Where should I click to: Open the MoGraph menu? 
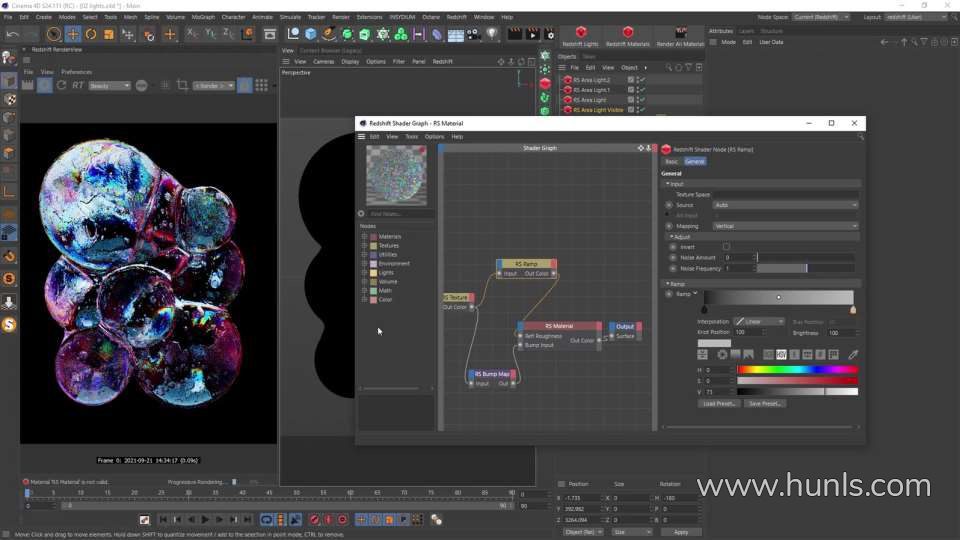[x=203, y=17]
